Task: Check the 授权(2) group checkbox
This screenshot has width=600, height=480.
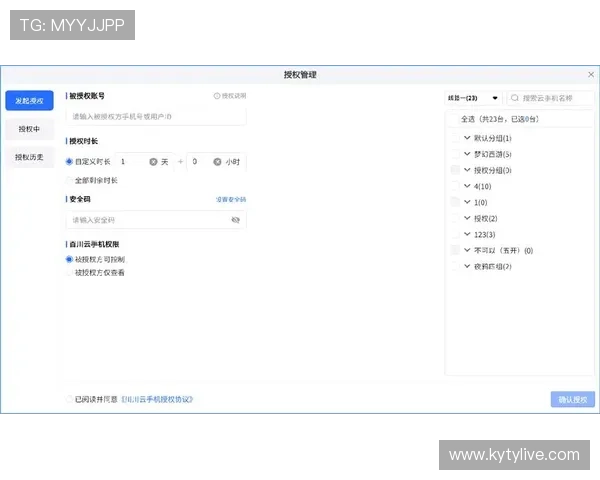Action: (x=455, y=218)
